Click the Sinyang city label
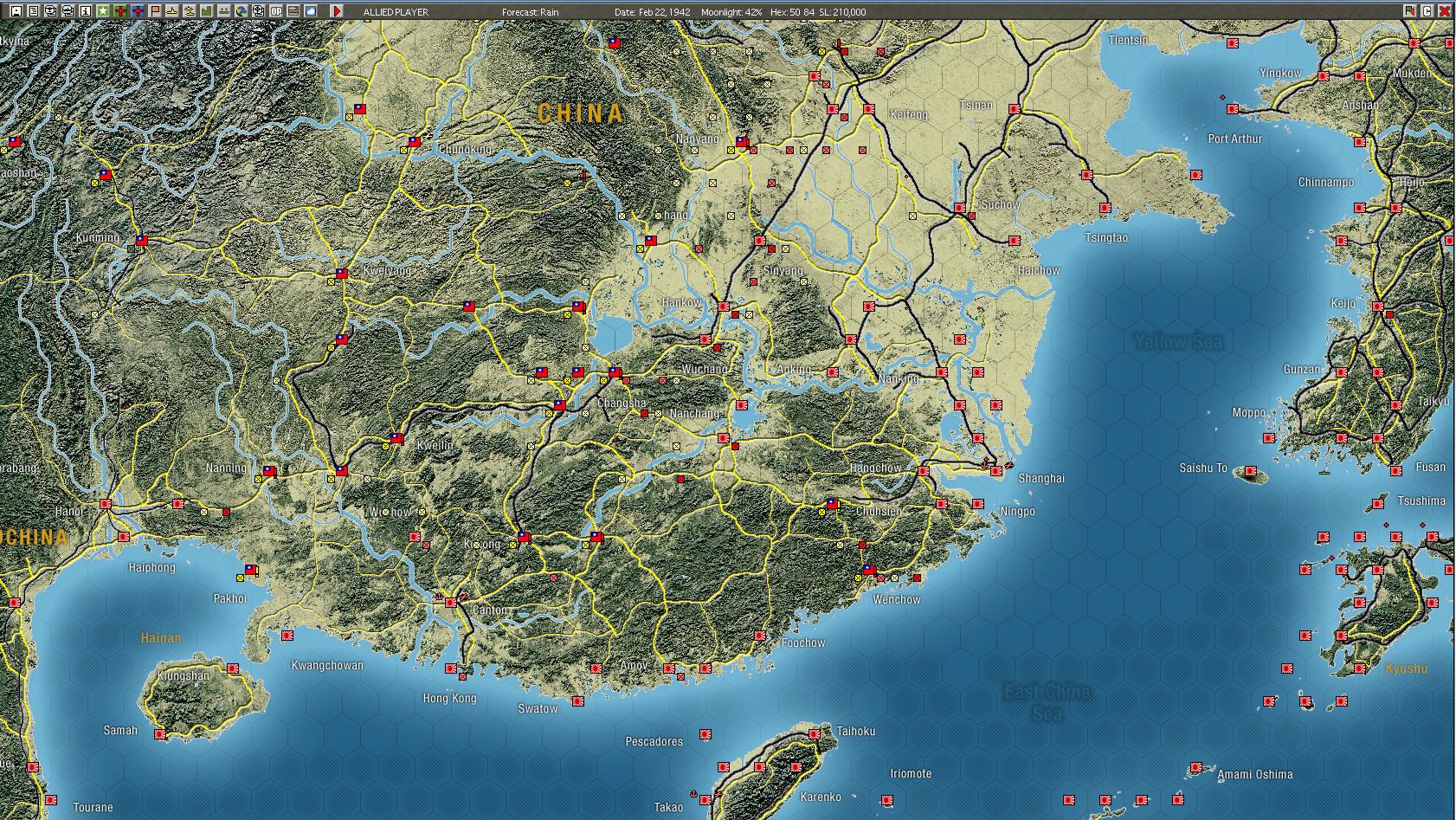The width and height of the screenshot is (1456, 820). [783, 270]
